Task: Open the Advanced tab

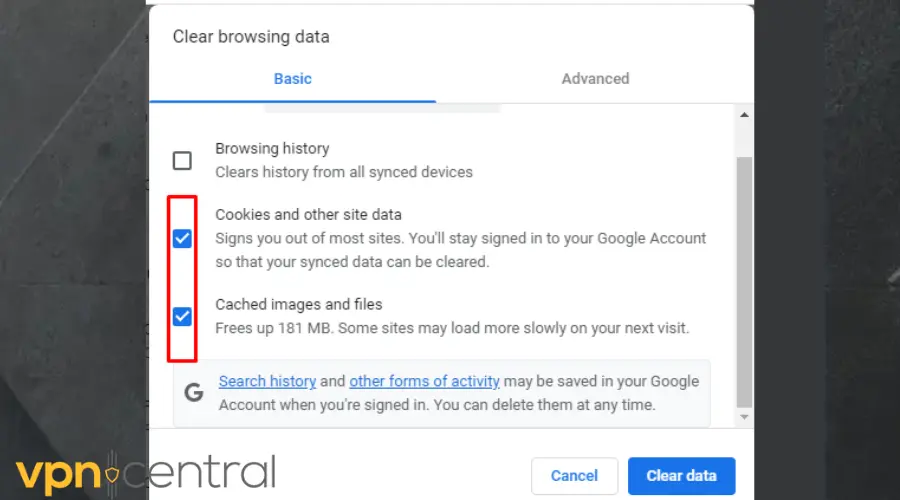Action: tap(595, 79)
